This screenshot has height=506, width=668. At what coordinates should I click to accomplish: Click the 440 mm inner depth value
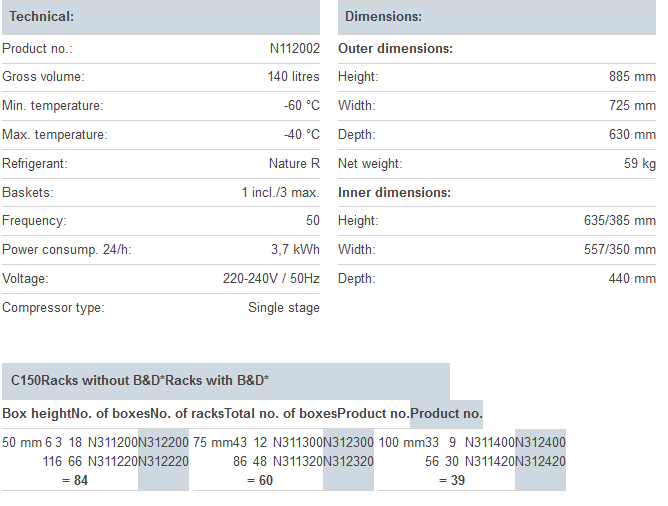coord(632,279)
